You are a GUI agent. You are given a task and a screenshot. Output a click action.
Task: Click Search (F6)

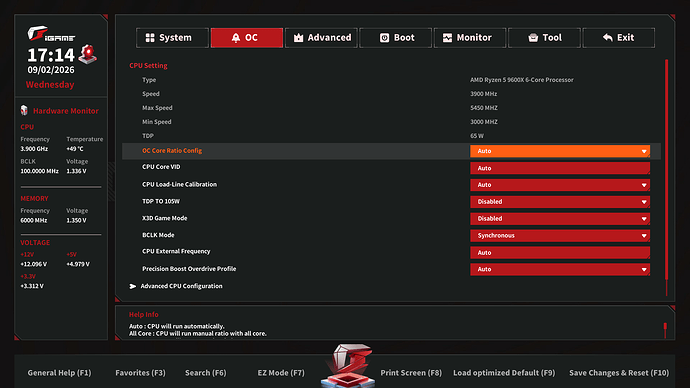click(x=206, y=373)
